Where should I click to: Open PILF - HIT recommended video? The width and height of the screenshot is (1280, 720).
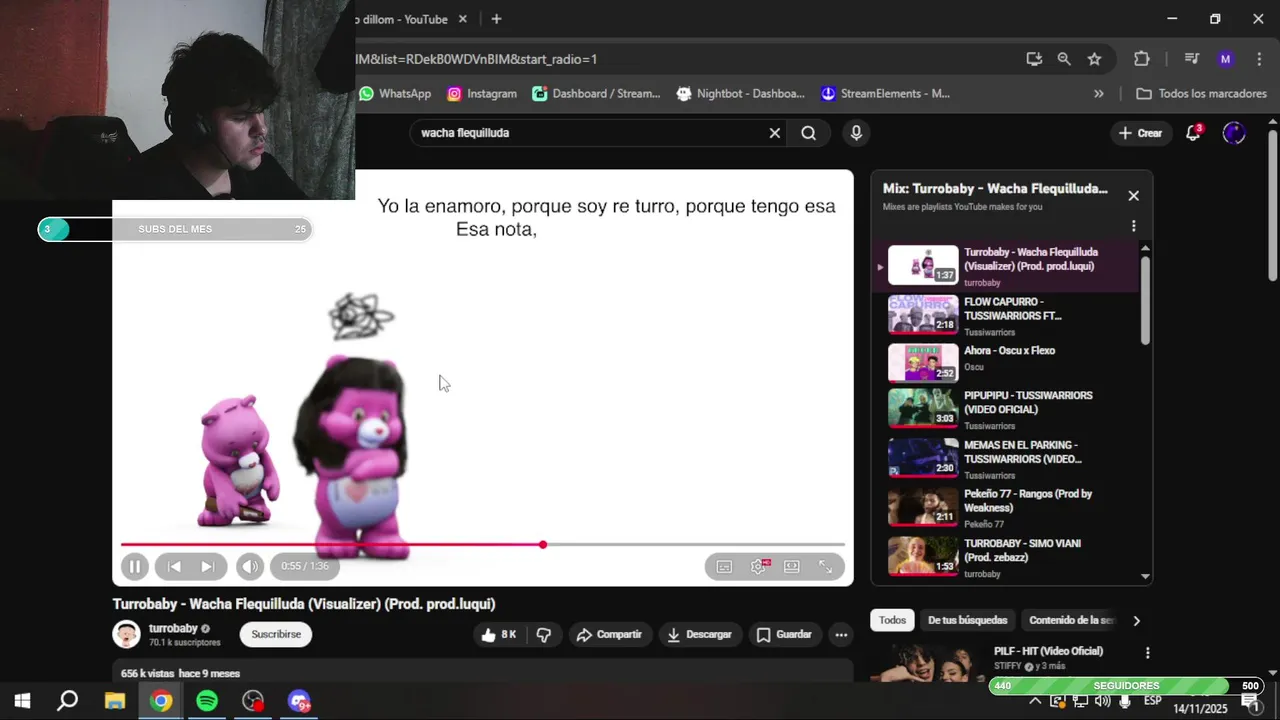click(x=1048, y=651)
